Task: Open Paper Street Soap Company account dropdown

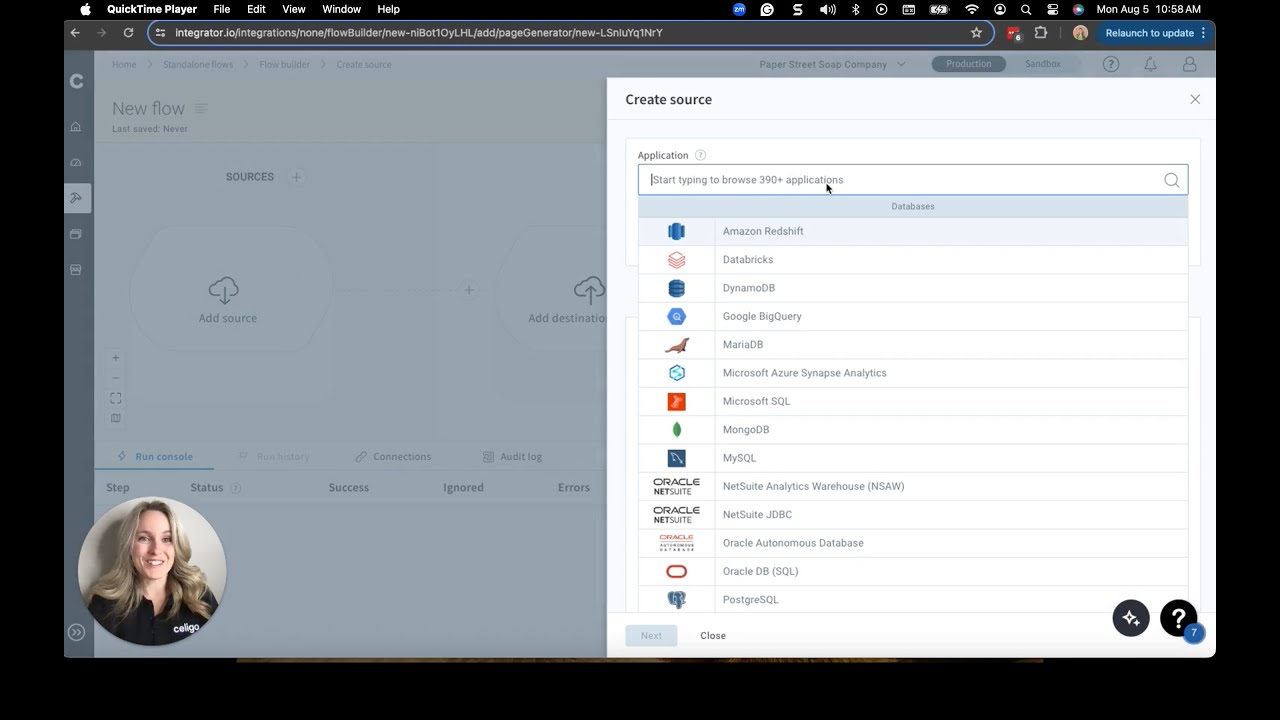Action: tap(832, 64)
